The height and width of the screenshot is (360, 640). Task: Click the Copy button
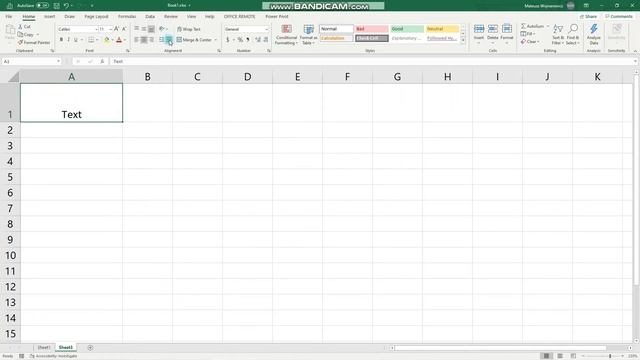[26, 34]
